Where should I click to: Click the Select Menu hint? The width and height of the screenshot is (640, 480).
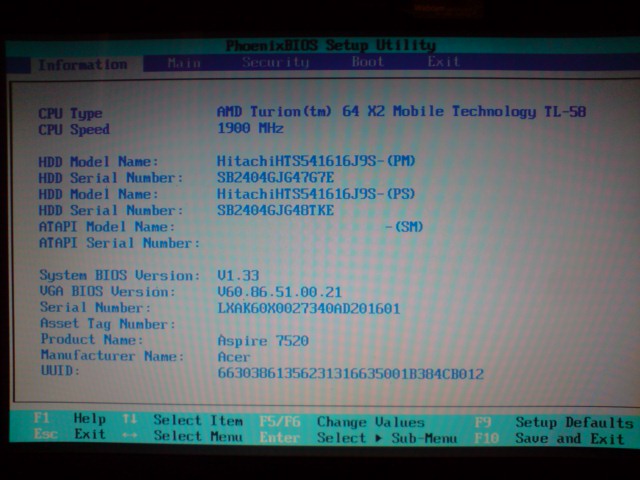coord(182,436)
